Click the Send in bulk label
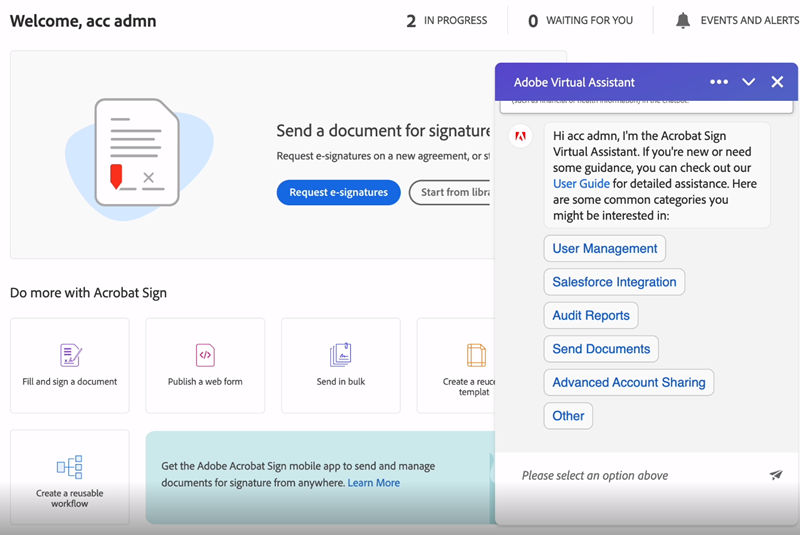This screenshot has width=800, height=535. coord(341,381)
